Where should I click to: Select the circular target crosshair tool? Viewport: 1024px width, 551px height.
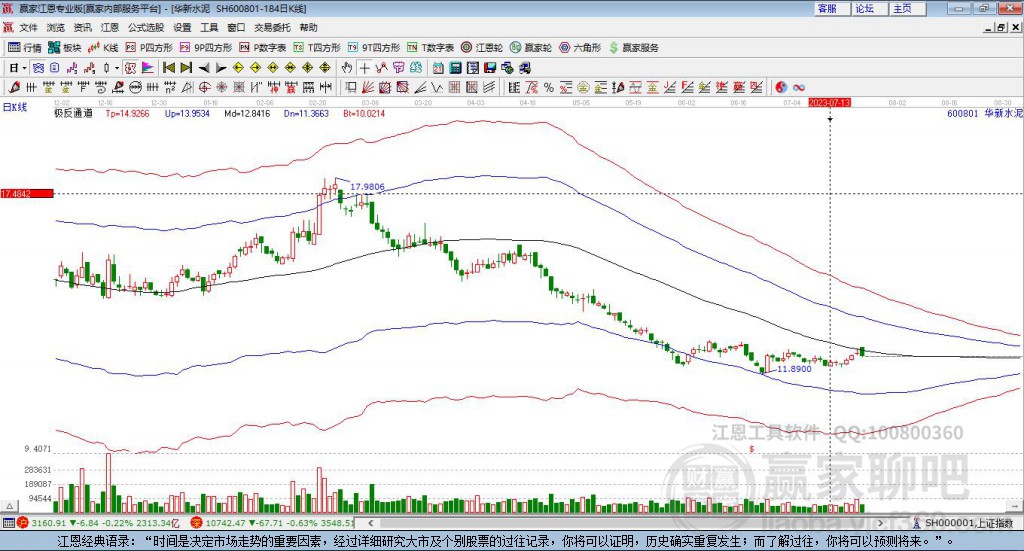(205, 87)
